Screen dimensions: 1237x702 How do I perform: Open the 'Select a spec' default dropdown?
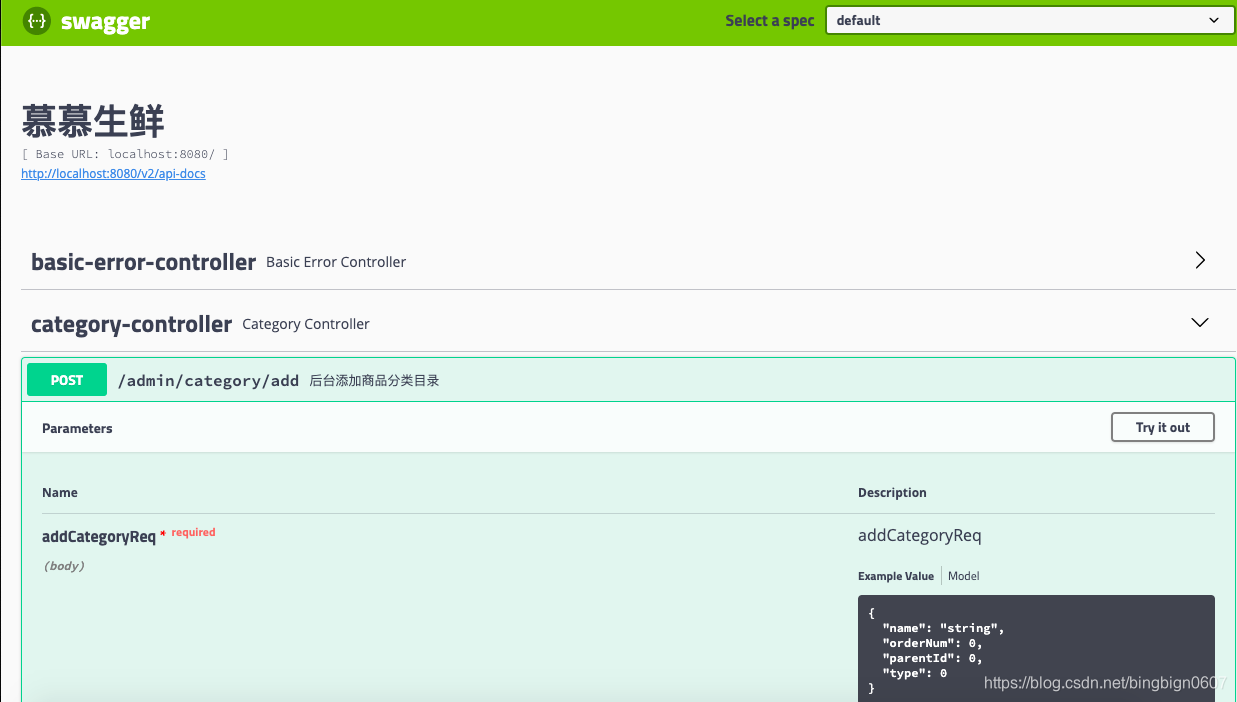pyautogui.click(x=1031, y=20)
